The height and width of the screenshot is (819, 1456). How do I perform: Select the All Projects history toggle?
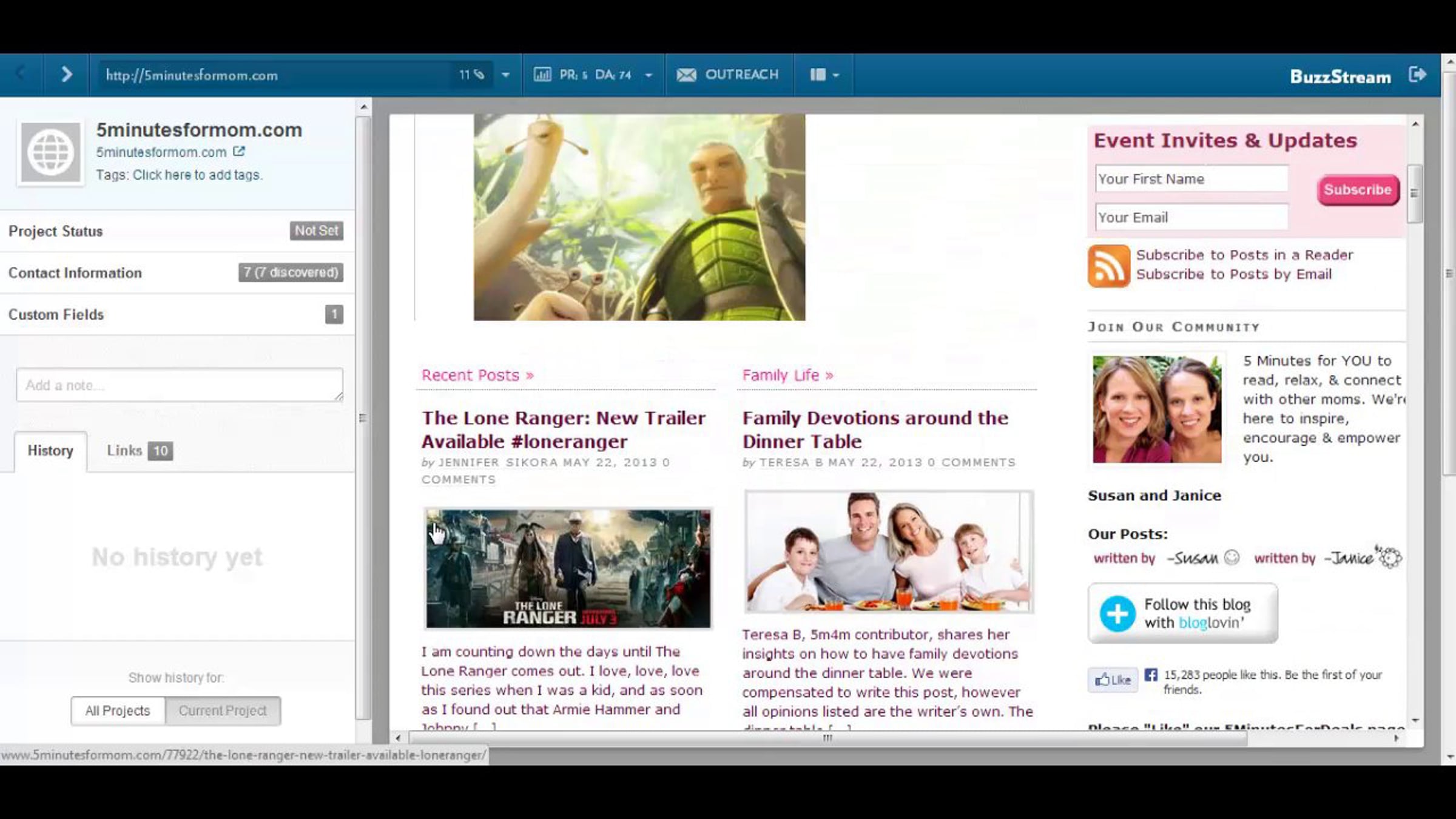click(118, 710)
